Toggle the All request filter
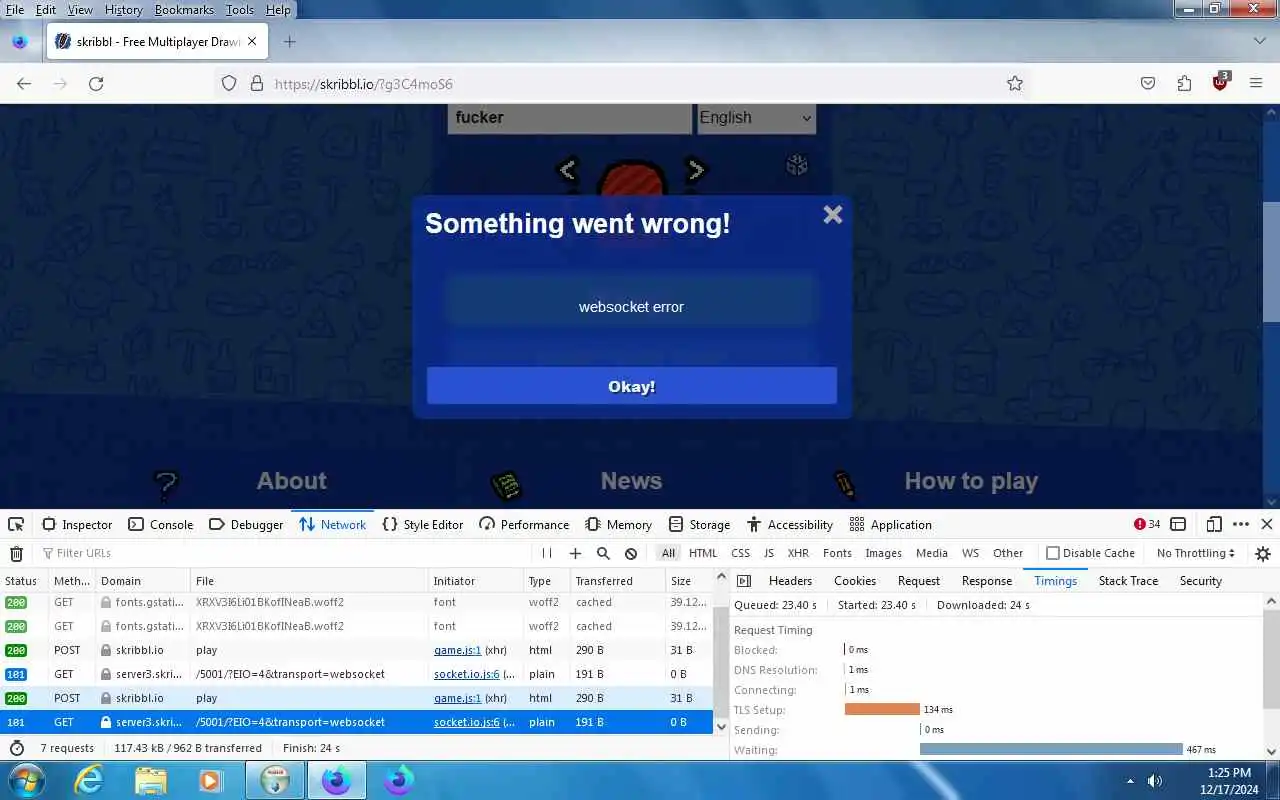 (x=668, y=553)
